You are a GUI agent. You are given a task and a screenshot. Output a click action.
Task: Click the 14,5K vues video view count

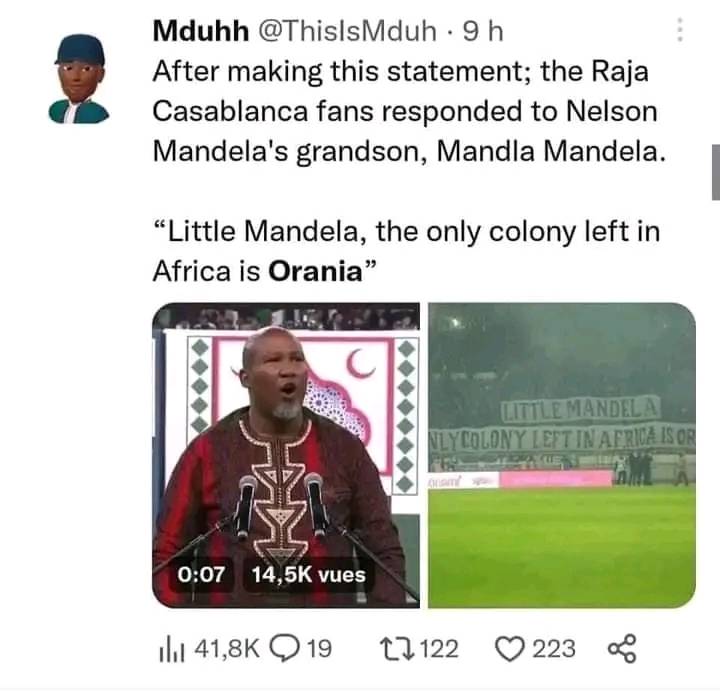(x=309, y=575)
